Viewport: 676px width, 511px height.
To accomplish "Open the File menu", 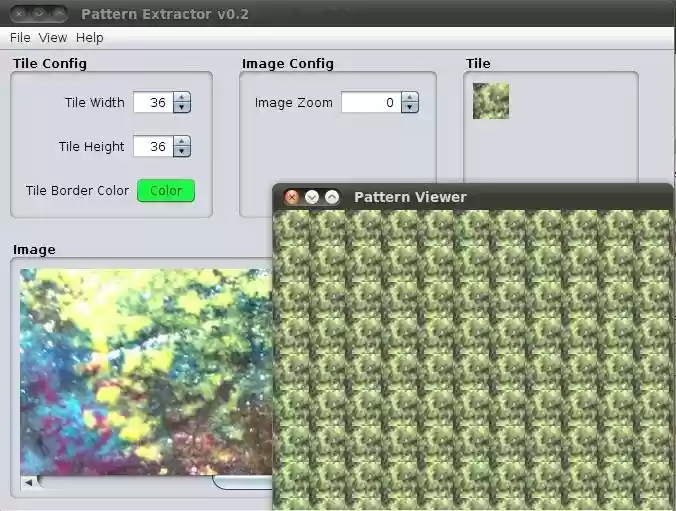I will (x=20, y=38).
